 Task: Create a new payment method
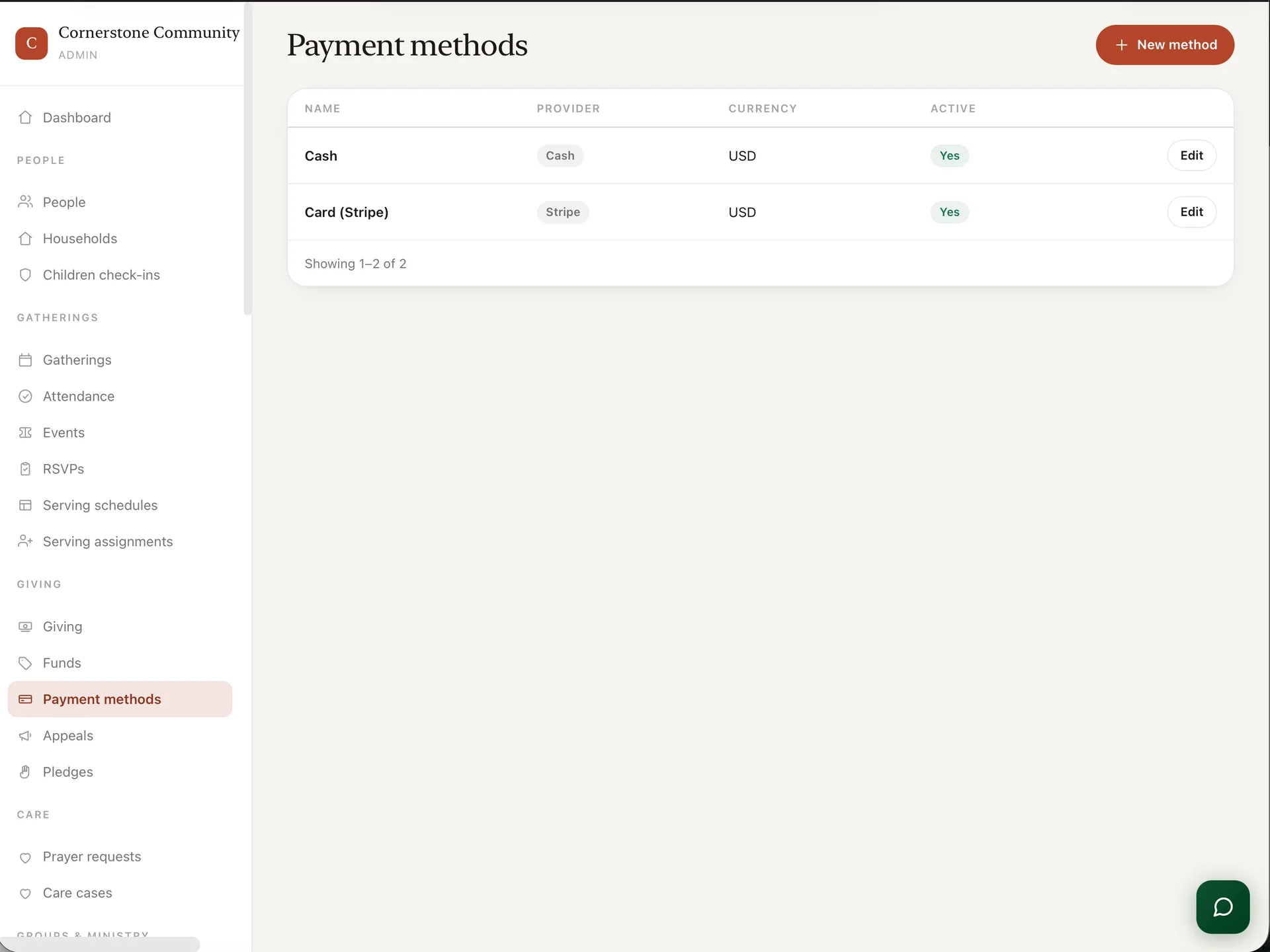point(1164,45)
